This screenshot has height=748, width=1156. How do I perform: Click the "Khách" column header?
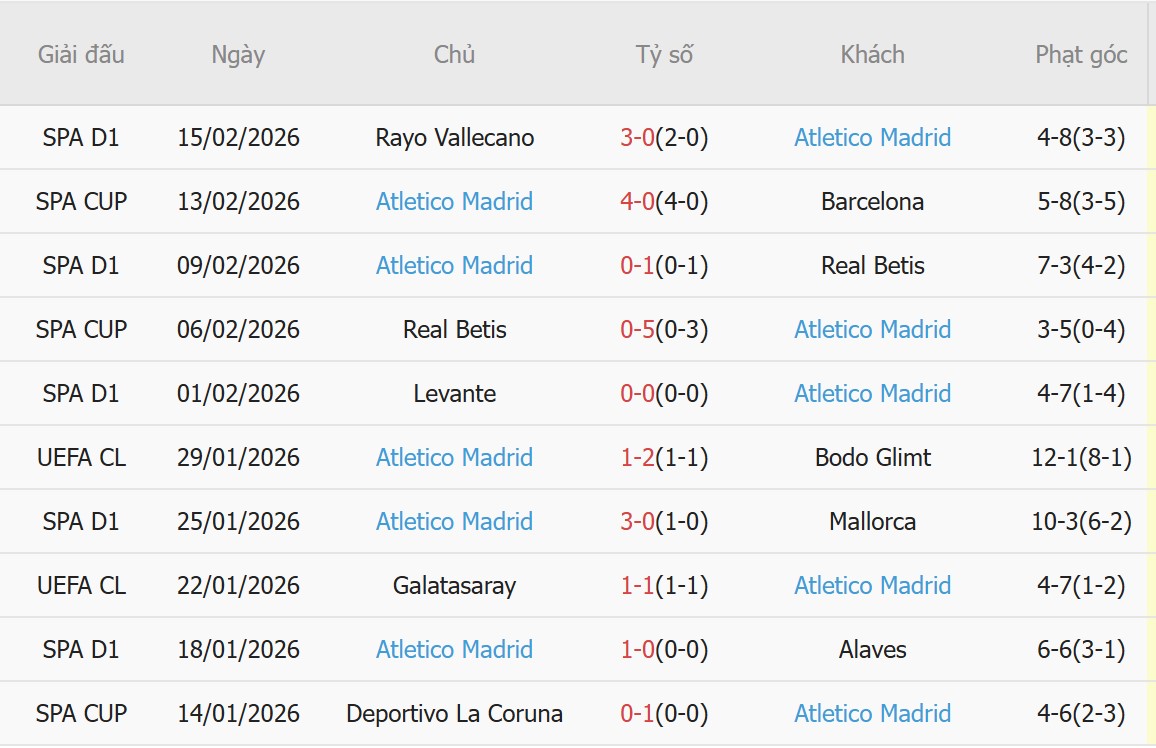872,55
